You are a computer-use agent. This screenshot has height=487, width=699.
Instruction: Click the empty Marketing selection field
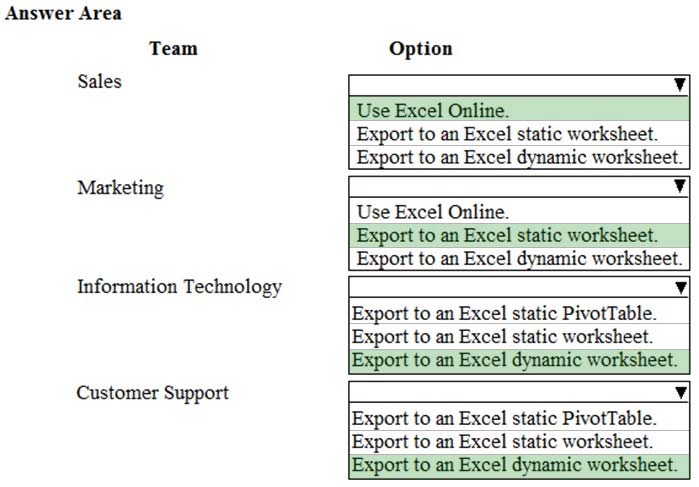tap(519, 186)
